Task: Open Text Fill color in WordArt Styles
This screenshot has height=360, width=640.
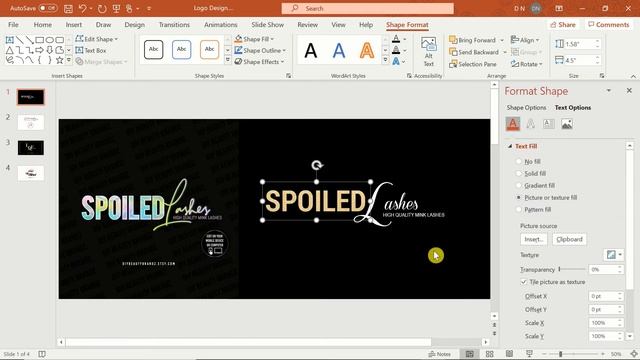Action: click(x=396, y=39)
